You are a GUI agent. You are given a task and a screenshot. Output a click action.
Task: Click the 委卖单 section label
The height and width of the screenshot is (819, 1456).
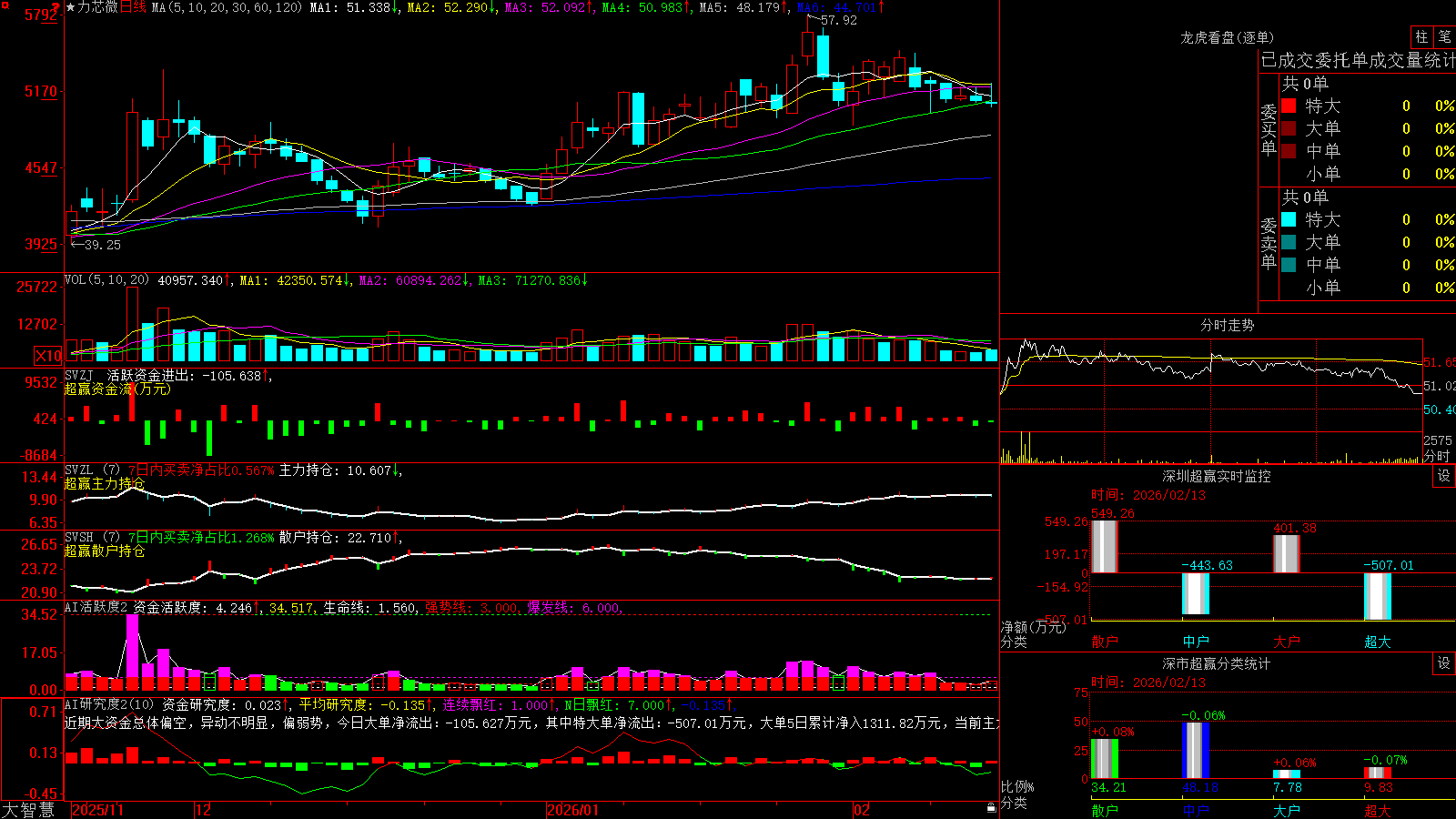point(1269,244)
